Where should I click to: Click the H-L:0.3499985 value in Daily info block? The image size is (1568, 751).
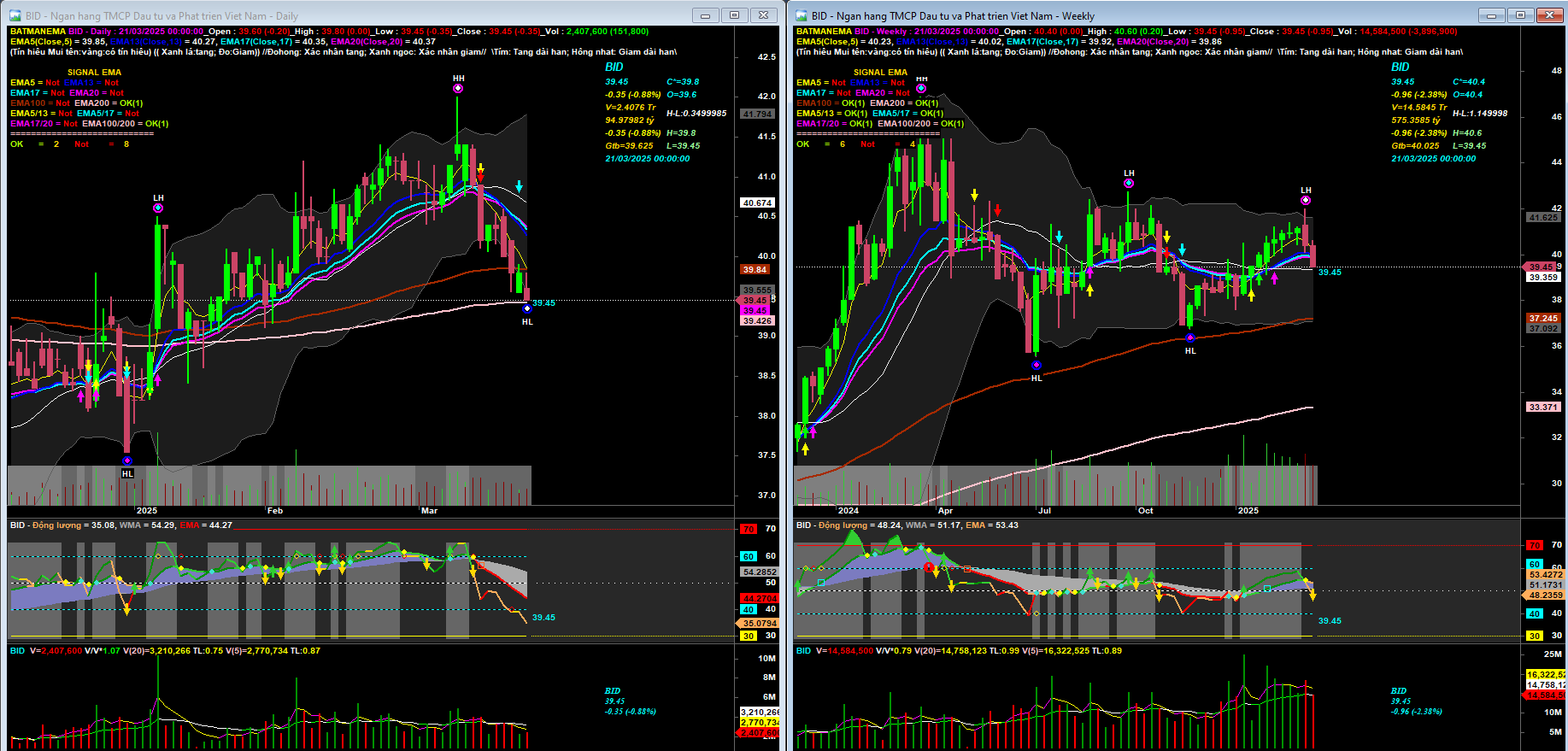(696, 114)
